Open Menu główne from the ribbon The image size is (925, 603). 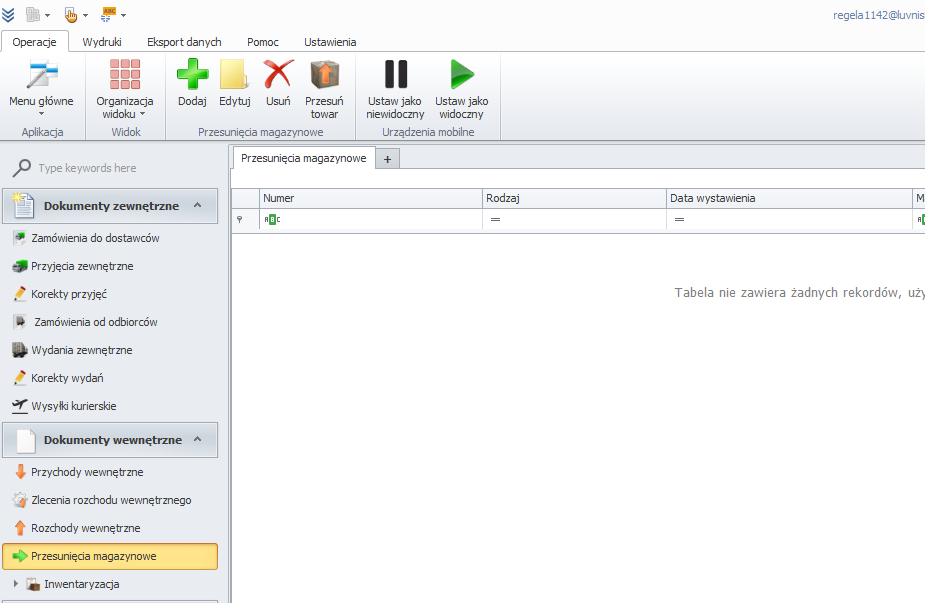[x=41, y=89]
